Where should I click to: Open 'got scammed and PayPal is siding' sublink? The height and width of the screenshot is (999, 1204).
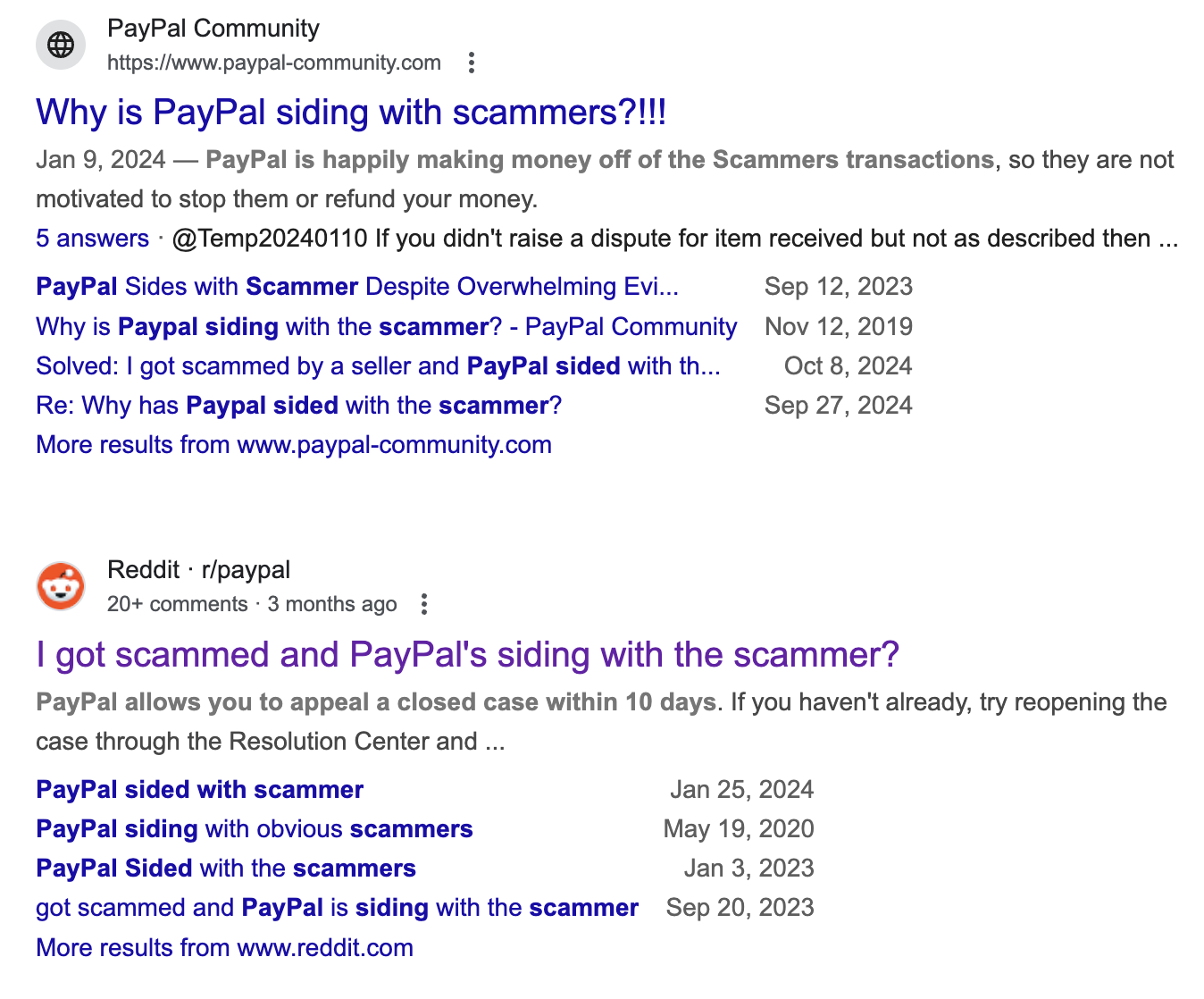(338, 908)
